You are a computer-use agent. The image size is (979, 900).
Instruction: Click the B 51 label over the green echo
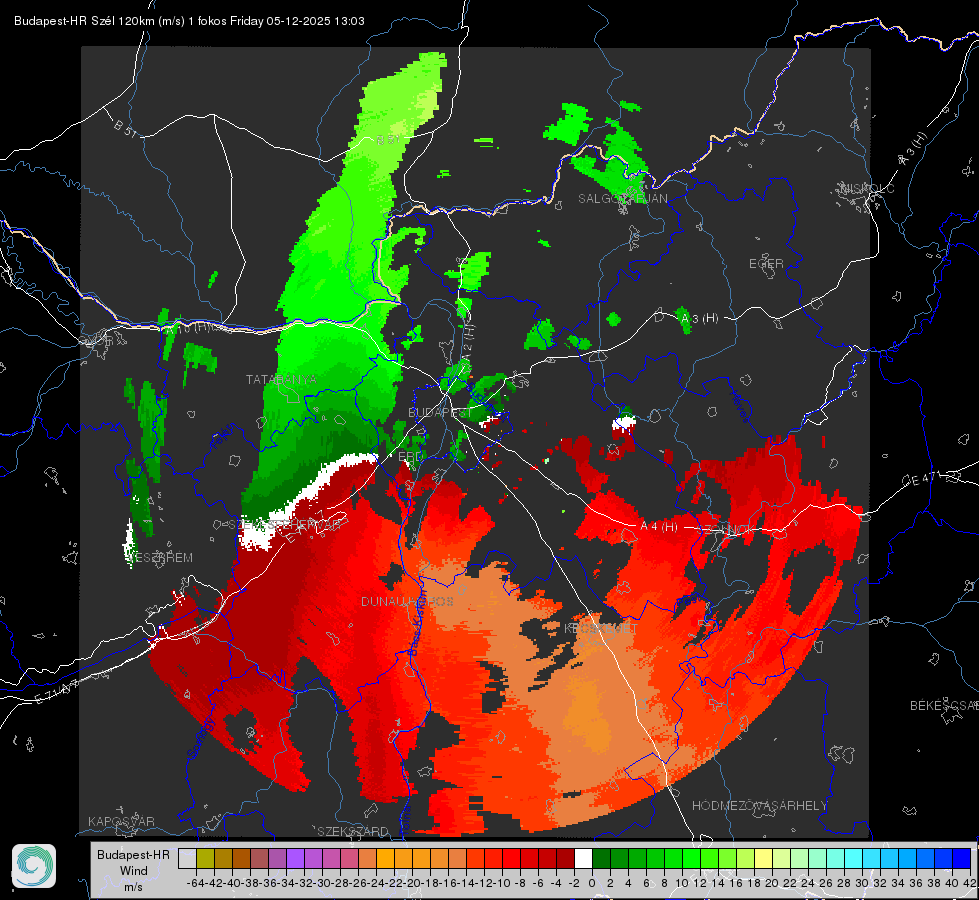(x=388, y=139)
